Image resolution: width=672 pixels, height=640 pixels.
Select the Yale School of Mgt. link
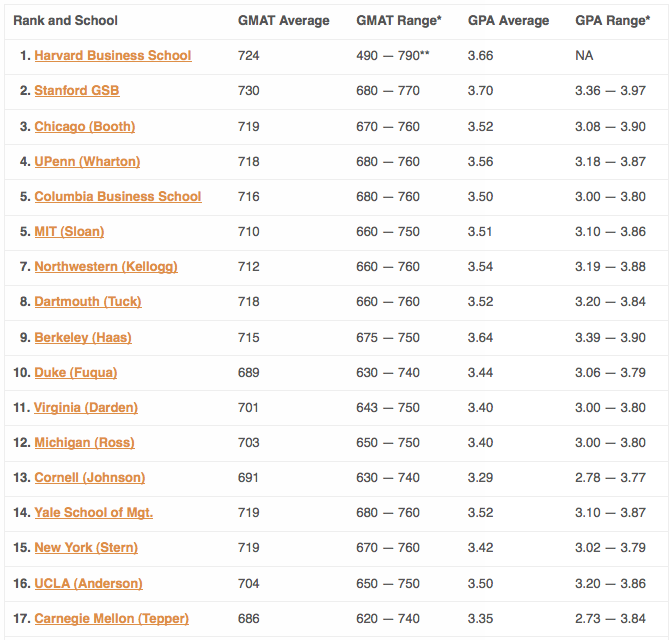pyautogui.click(x=93, y=513)
